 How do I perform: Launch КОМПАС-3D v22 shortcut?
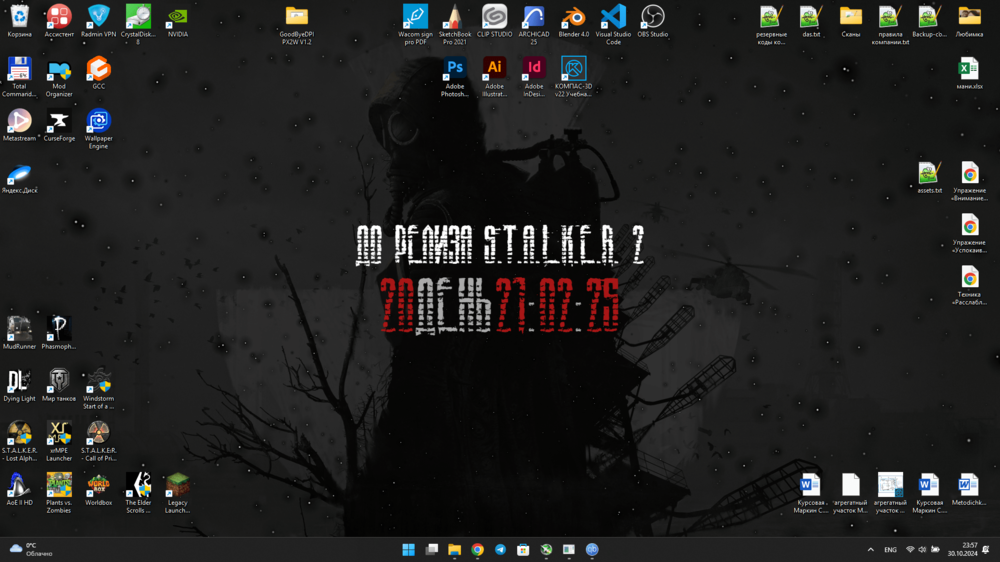(573, 77)
